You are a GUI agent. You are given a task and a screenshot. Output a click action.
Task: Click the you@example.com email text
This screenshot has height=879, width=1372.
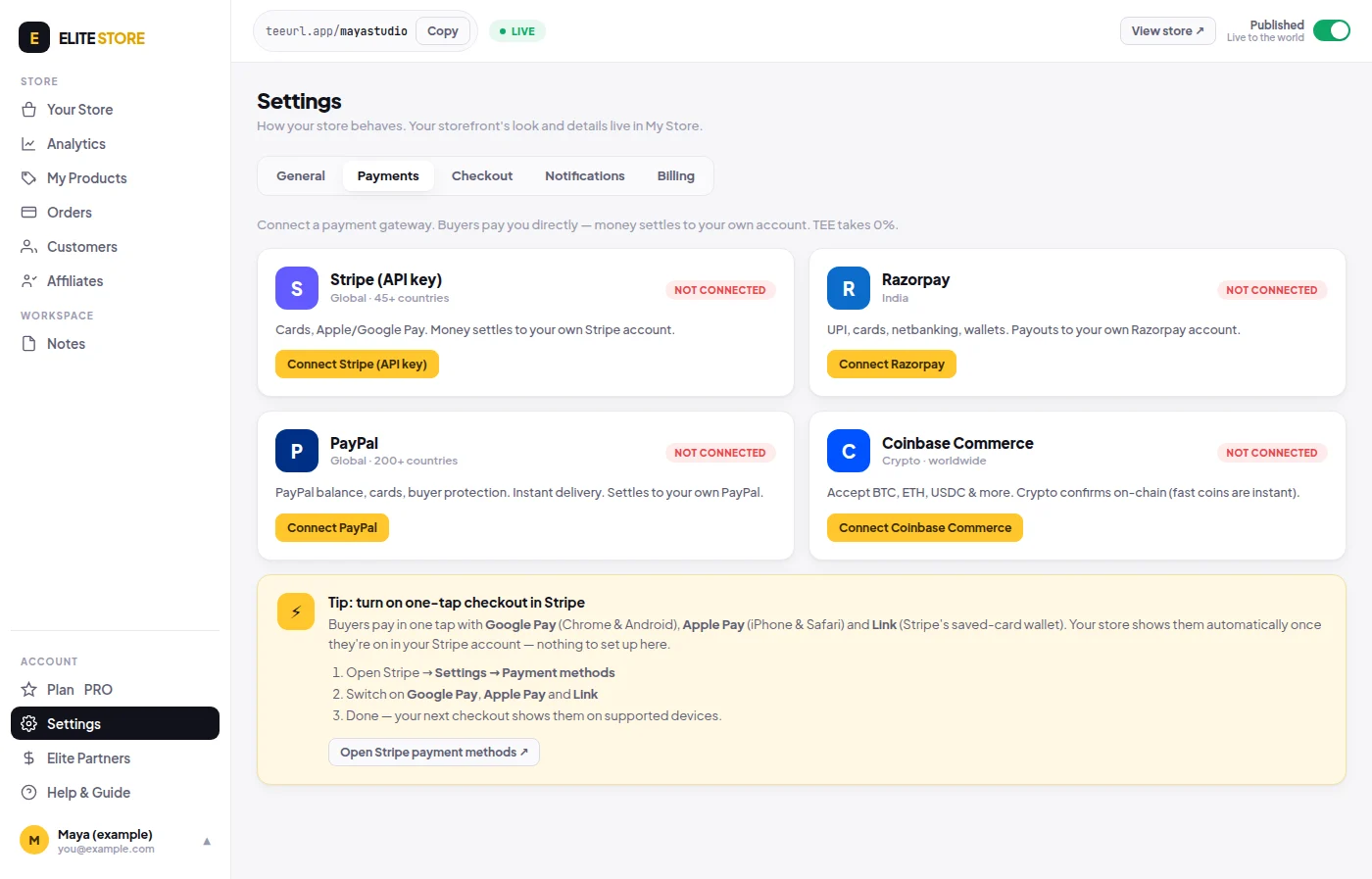(x=106, y=850)
